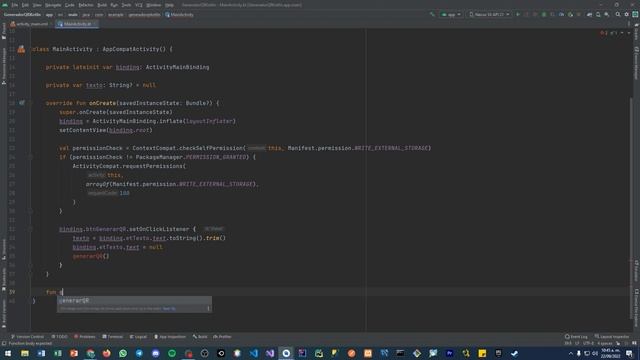Viewport: 640px width, 360px height.
Task: Open the Logcat tool window
Action: point(138,337)
